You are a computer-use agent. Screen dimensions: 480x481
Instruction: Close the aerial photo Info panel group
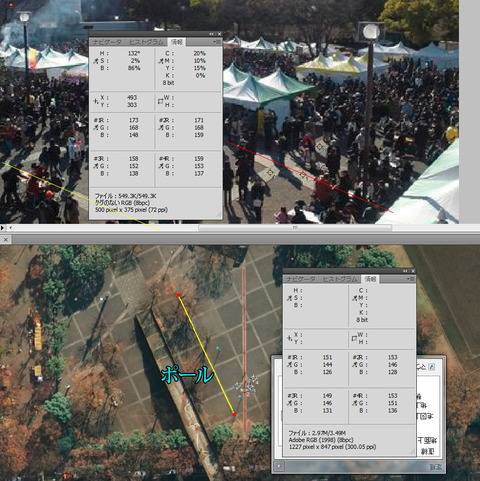413,271
